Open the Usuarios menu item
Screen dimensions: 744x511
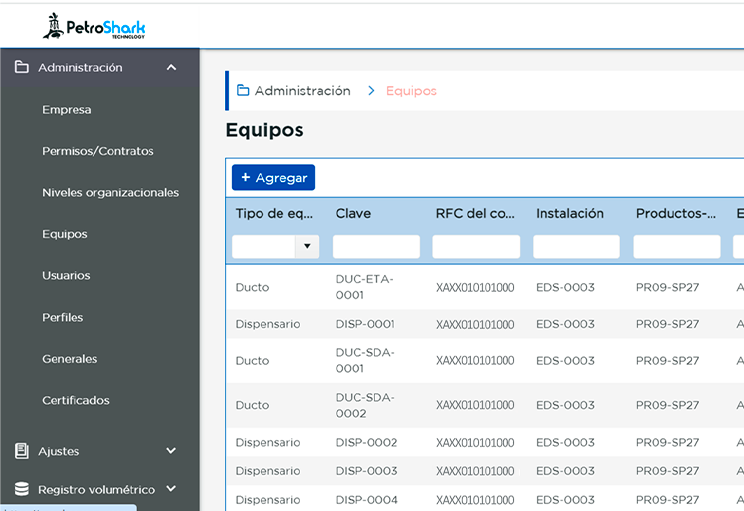pos(66,275)
